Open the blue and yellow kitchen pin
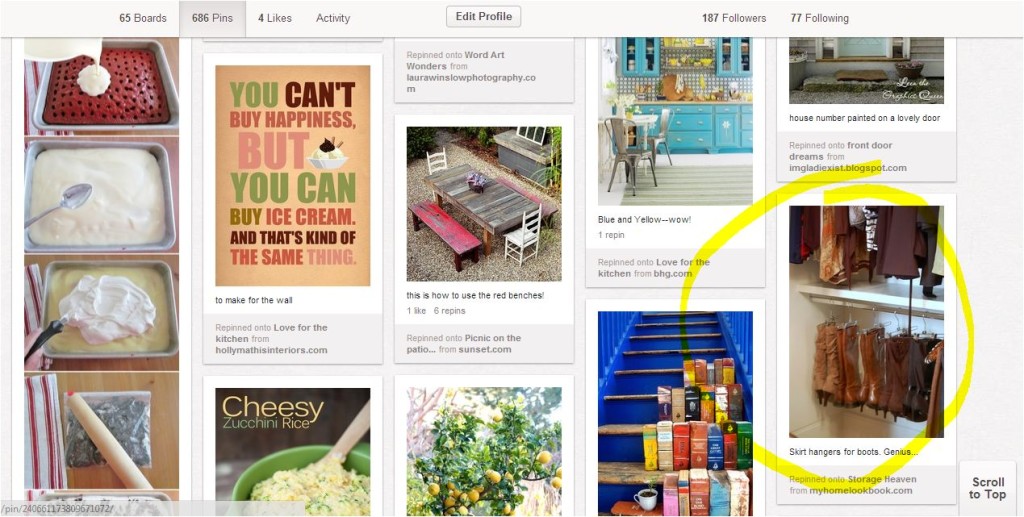 [675, 121]
